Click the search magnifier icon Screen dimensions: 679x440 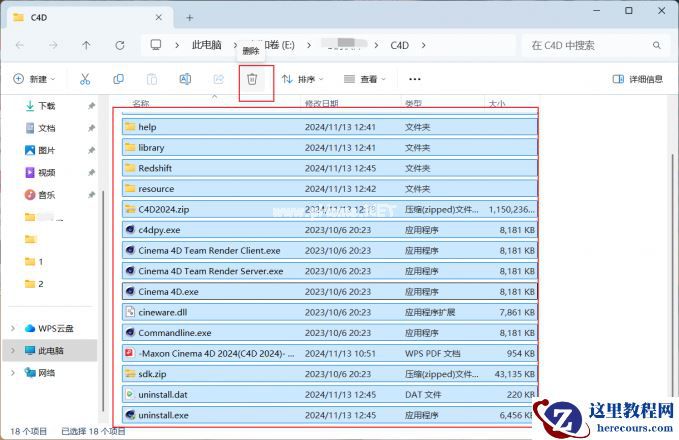click(x=656, y=45)
